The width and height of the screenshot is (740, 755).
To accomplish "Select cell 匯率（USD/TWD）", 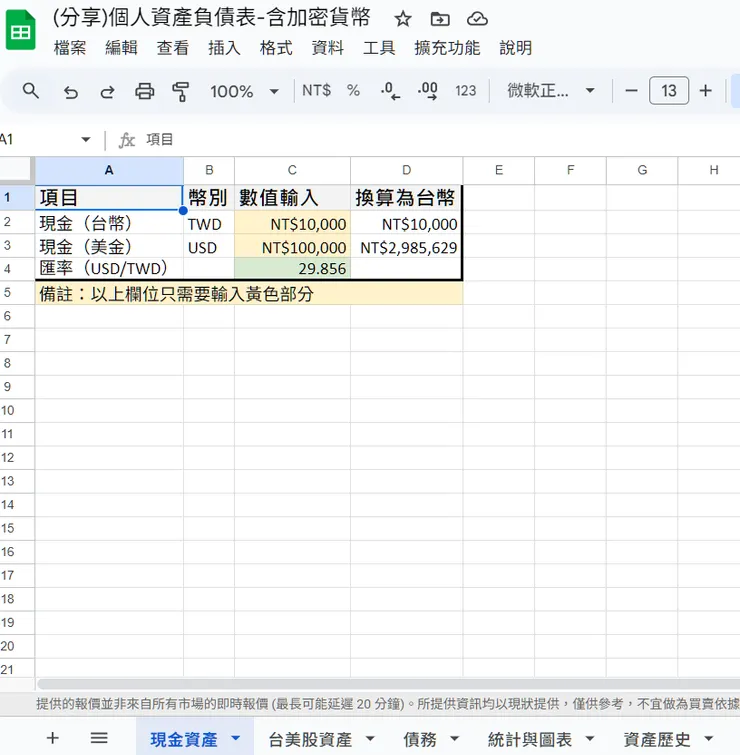I will [109, 268].
